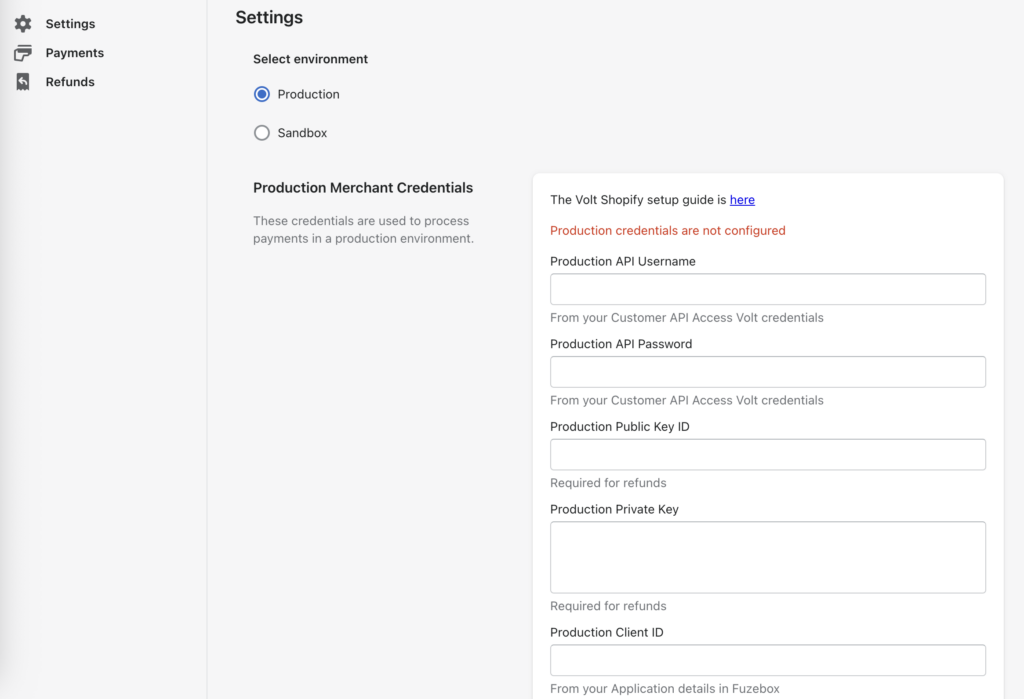Open Settings from the left sidebar

coord(70,23)
